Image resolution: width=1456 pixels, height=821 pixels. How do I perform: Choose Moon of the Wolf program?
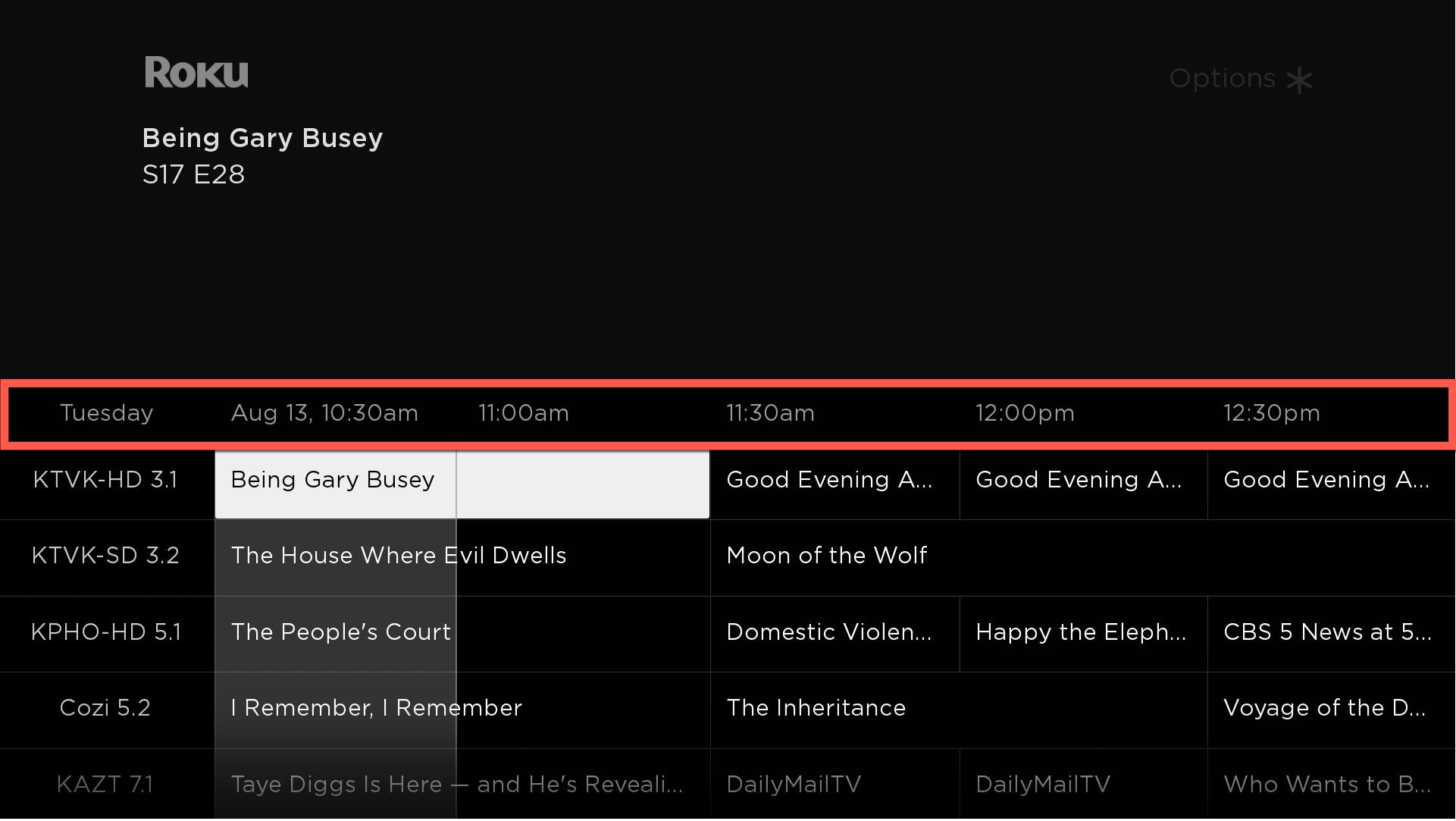[1083, 558]
